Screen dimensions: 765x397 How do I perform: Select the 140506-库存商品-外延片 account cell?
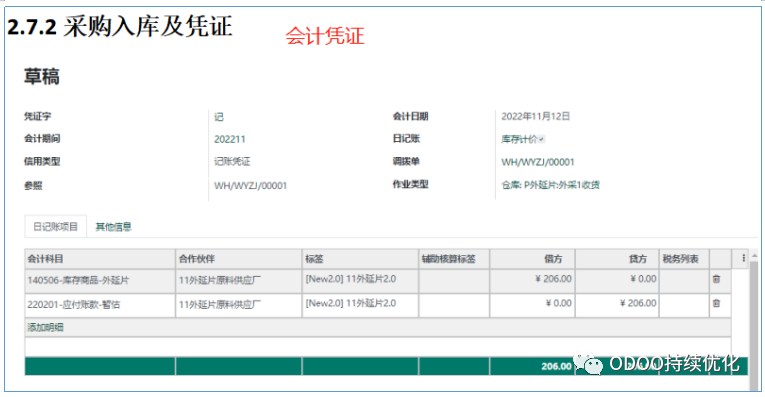click(x=100, y=280)
